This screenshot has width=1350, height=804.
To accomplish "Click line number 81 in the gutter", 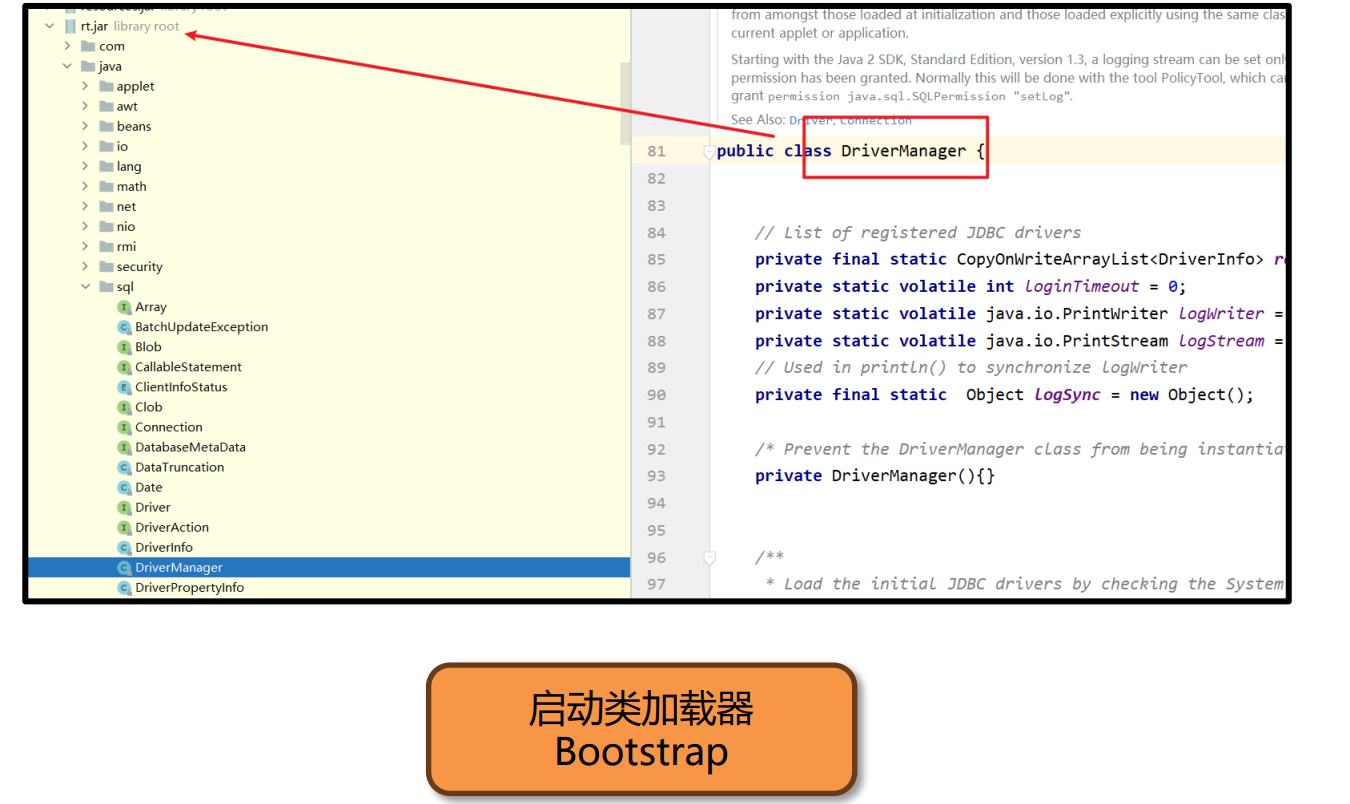I will coord(656,151).
